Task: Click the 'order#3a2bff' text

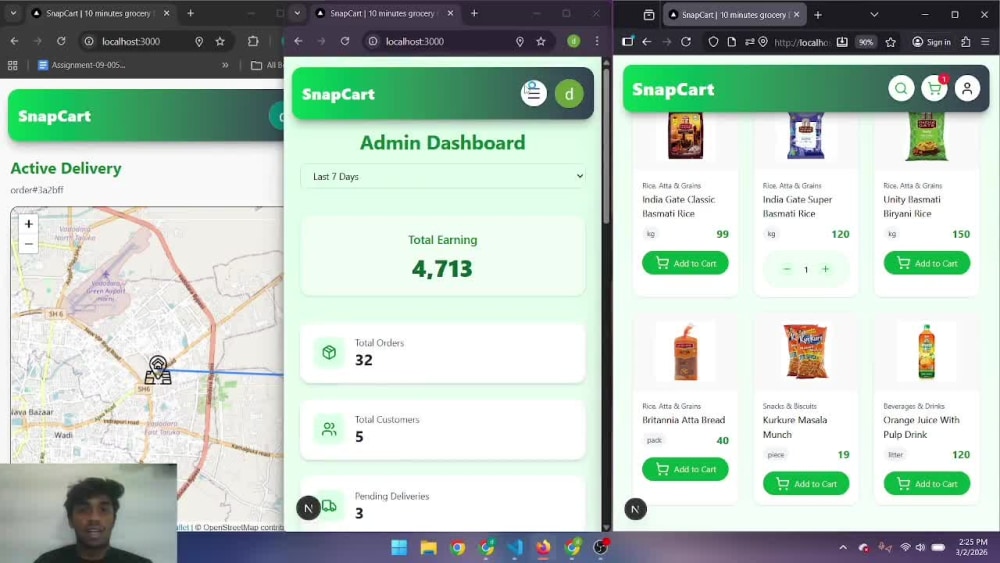Action: [37, 190]
